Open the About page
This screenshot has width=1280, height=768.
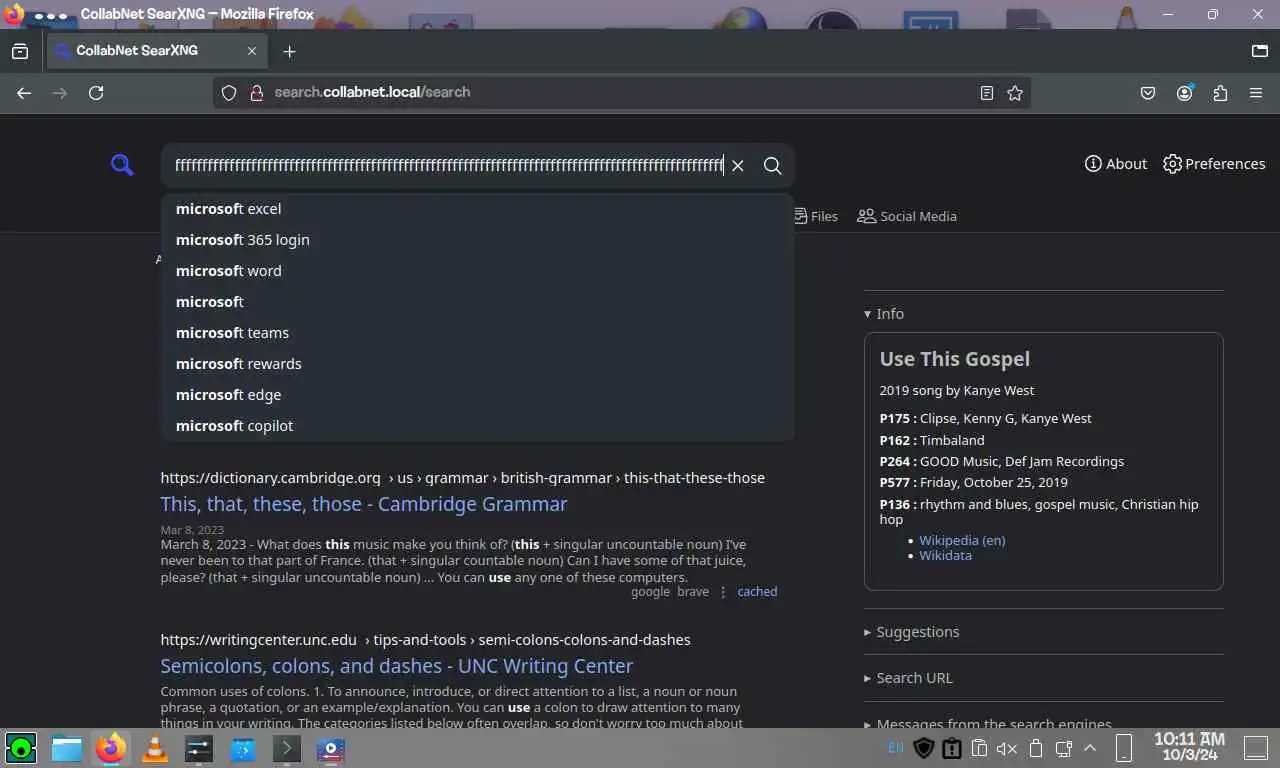pyautogui.click(x=1116, y=164)
